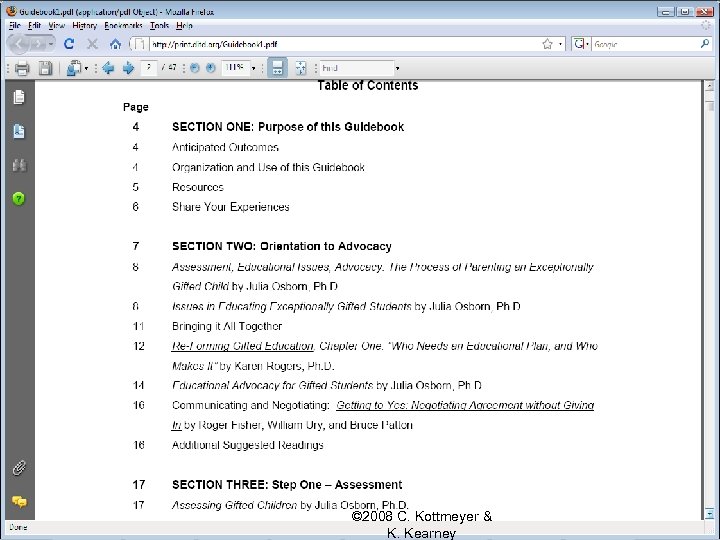Open the recent pages history dropdown
The image size is (720, 540).
click(x=51, y=44)
